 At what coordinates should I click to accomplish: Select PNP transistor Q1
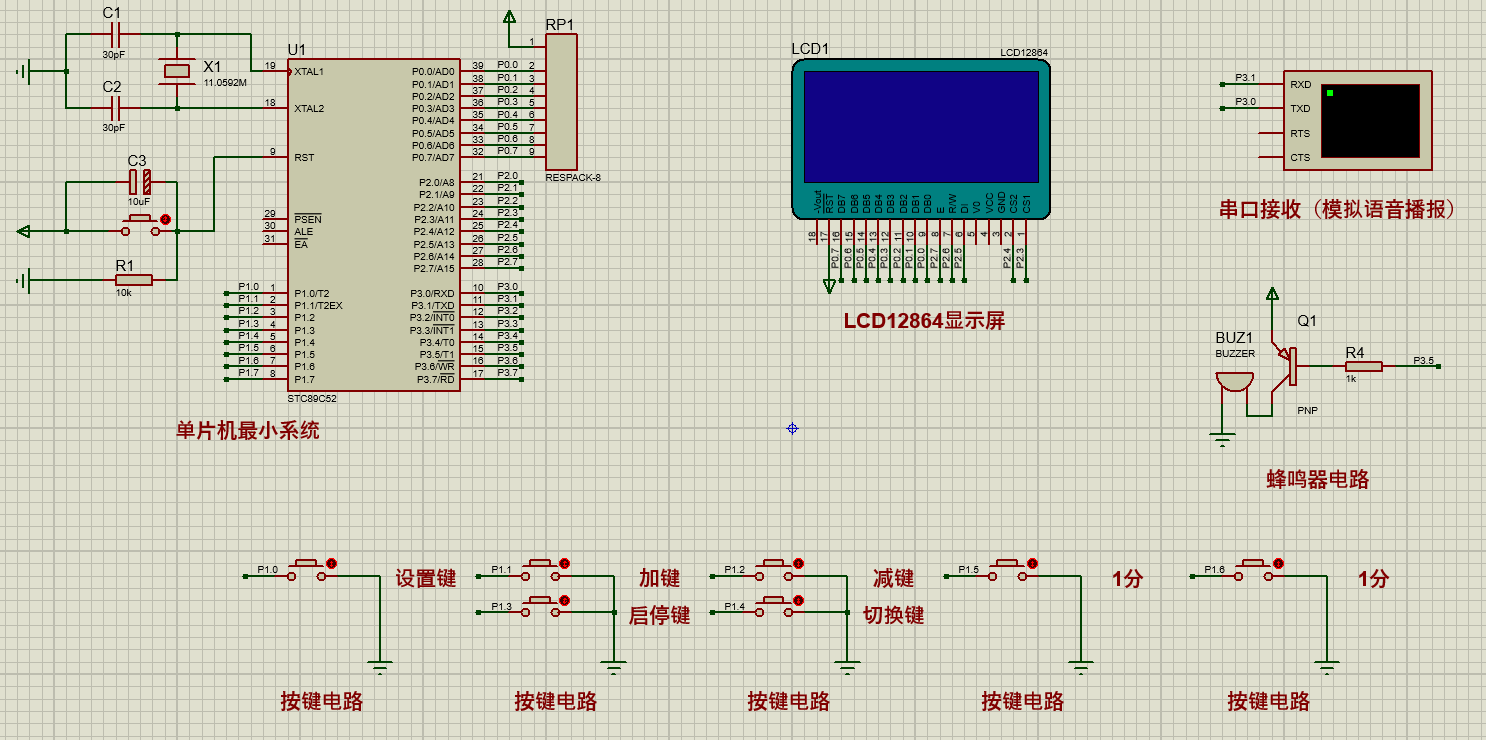pos(1284,365)
